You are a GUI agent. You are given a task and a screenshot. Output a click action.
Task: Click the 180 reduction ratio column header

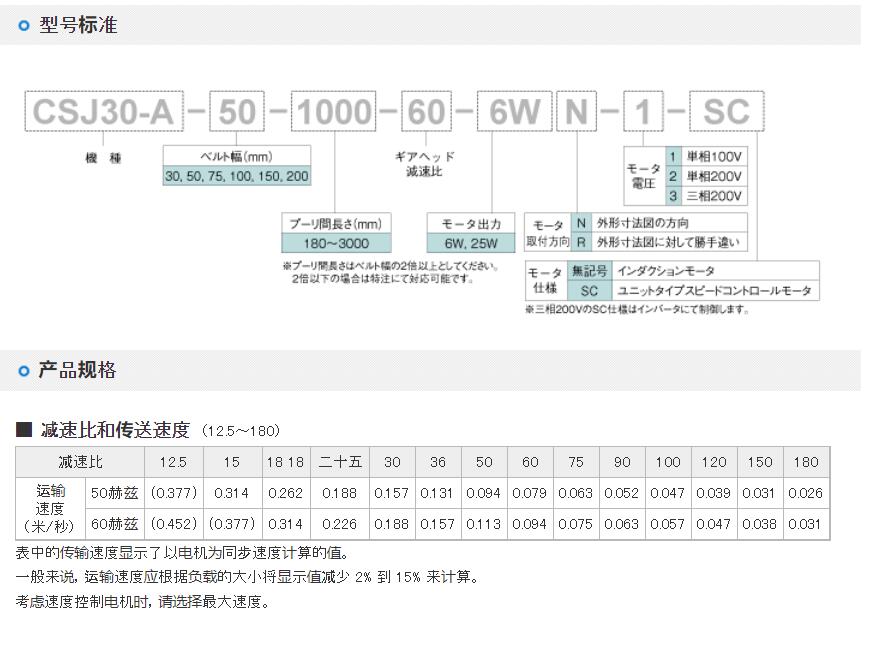click(806, 462)
